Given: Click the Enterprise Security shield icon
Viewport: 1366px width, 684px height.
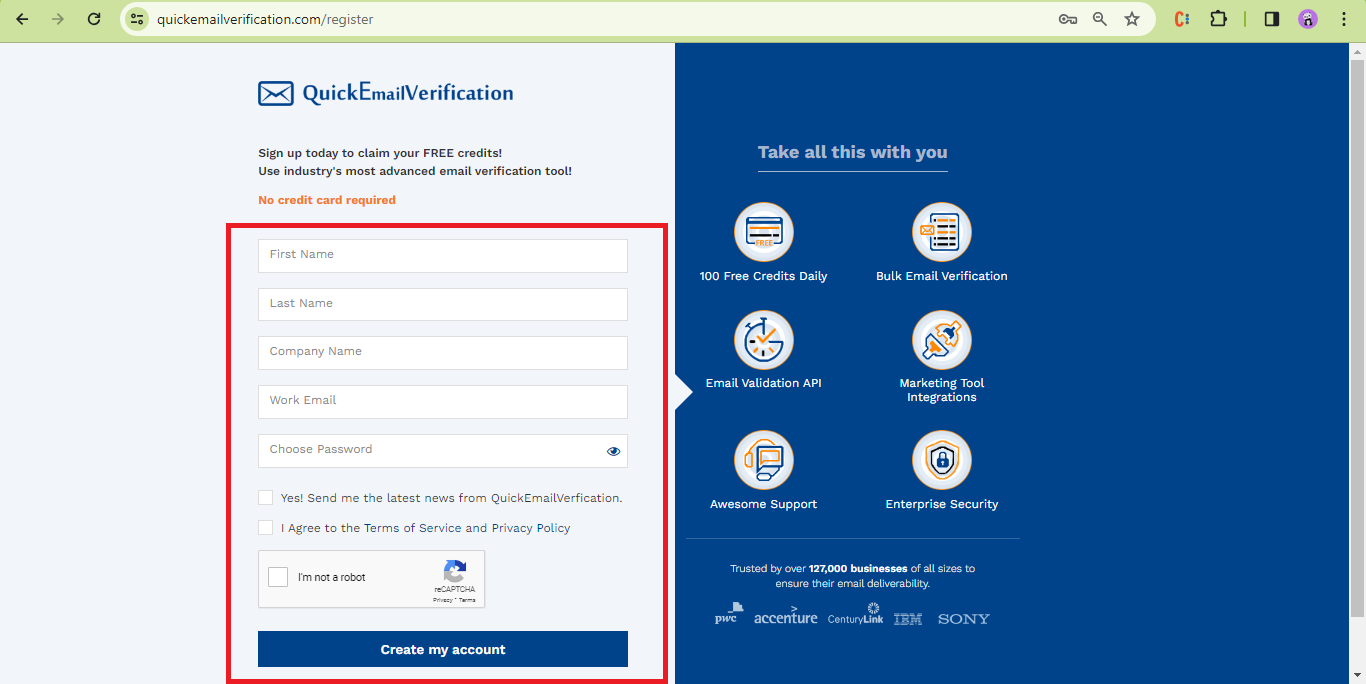Looking at the screenshot, I should tap(942, 460).
